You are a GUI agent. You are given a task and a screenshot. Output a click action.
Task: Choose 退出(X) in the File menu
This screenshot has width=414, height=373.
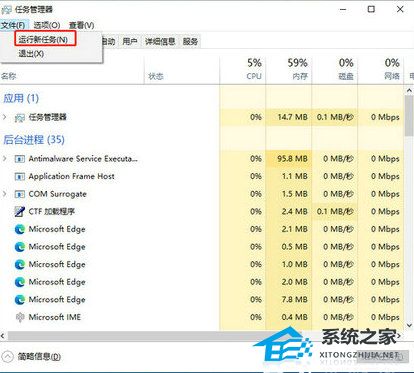tap(31, 53)
